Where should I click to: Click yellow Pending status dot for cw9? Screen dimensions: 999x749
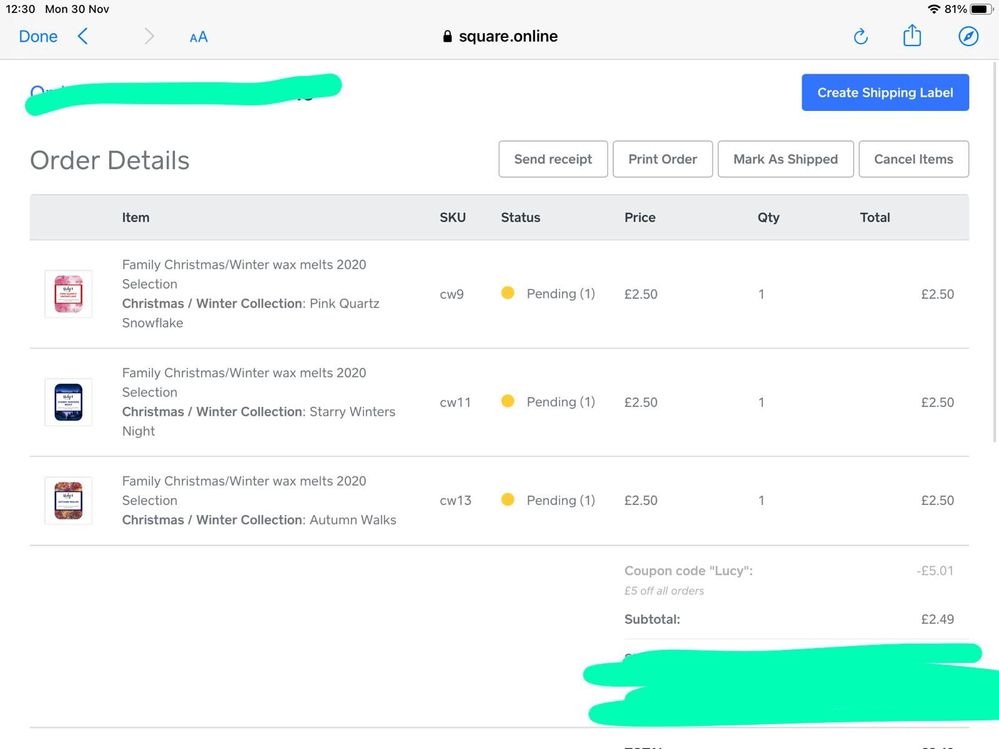pos(508,294)
